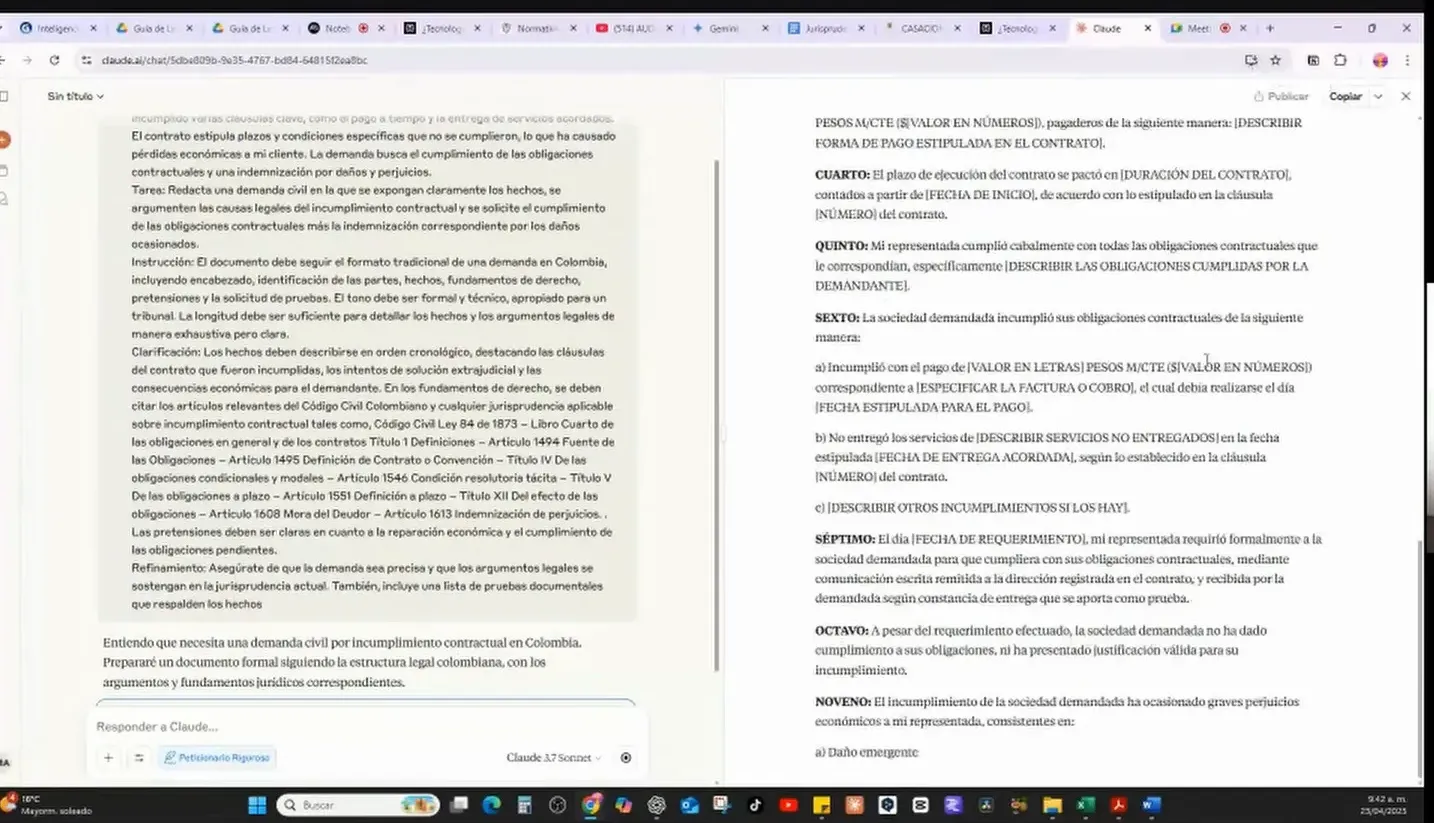The height and width of the screenshot is (823, 1434).
Task: Click the Copiar button on the artifact panel
Action: point(1345,96)
